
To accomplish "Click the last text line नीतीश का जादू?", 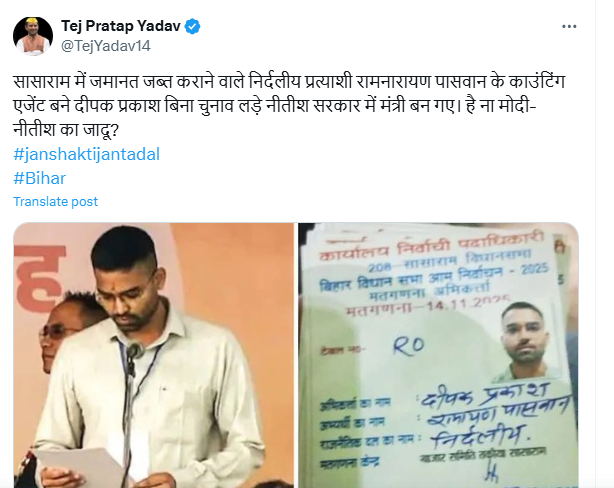I will (66, 130).
